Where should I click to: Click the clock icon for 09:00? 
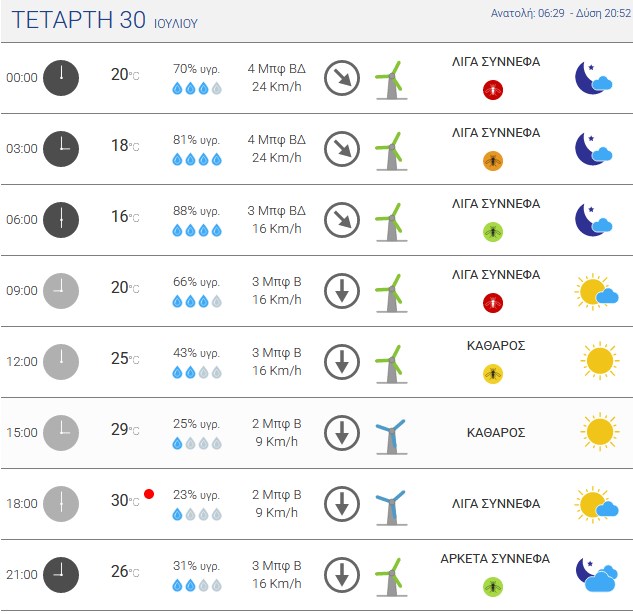(61, 291)
